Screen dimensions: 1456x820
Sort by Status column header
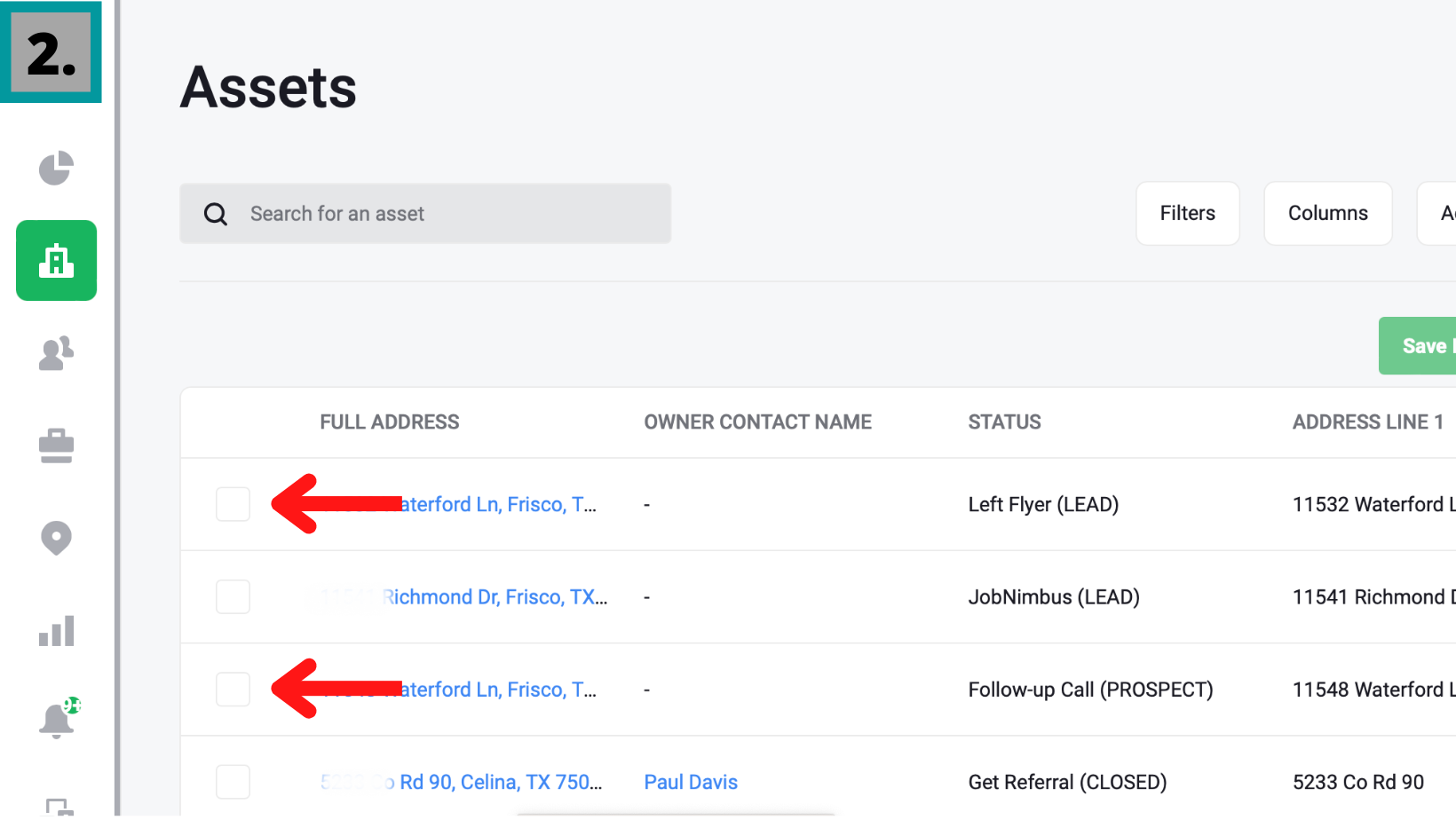click(x=1004, y=422)
